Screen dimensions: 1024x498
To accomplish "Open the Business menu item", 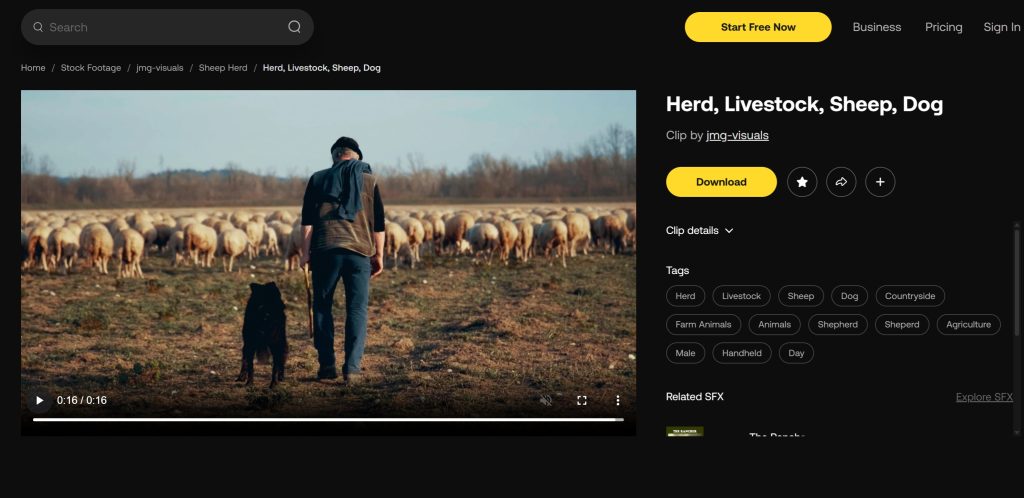I will click(876, 27).
